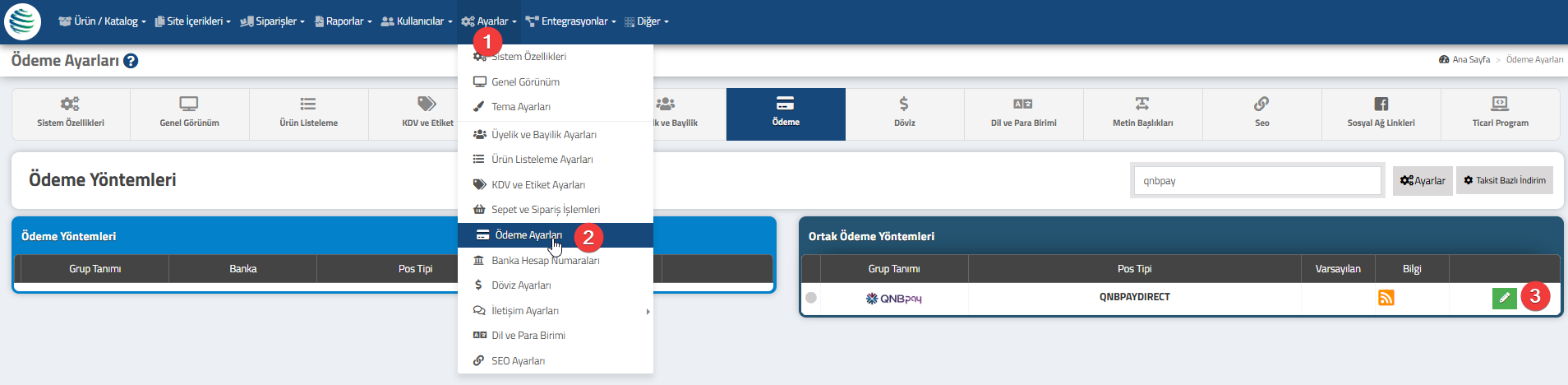Expand the İletişim Ayarları submenu
Image resolution: width=1568 pixels, height=385 pixels.
[525, 311]
